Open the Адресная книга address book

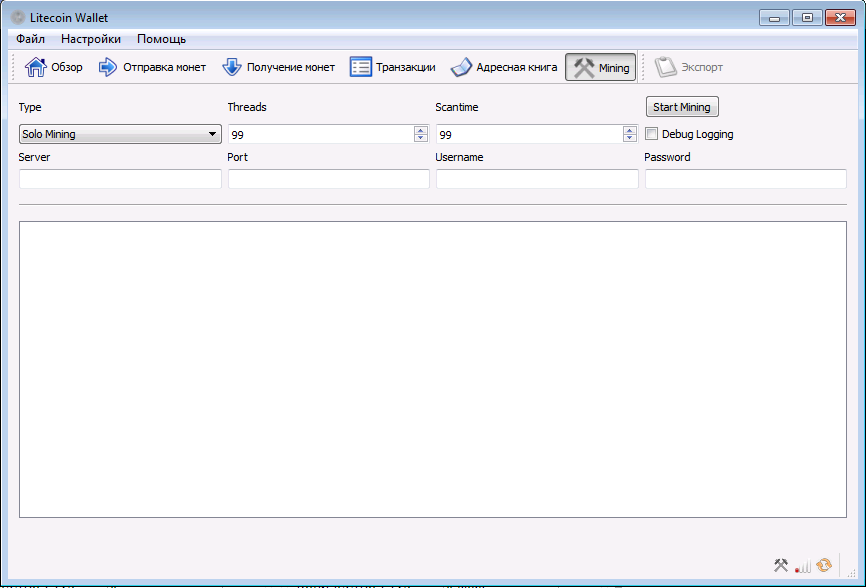pos(504,67)
